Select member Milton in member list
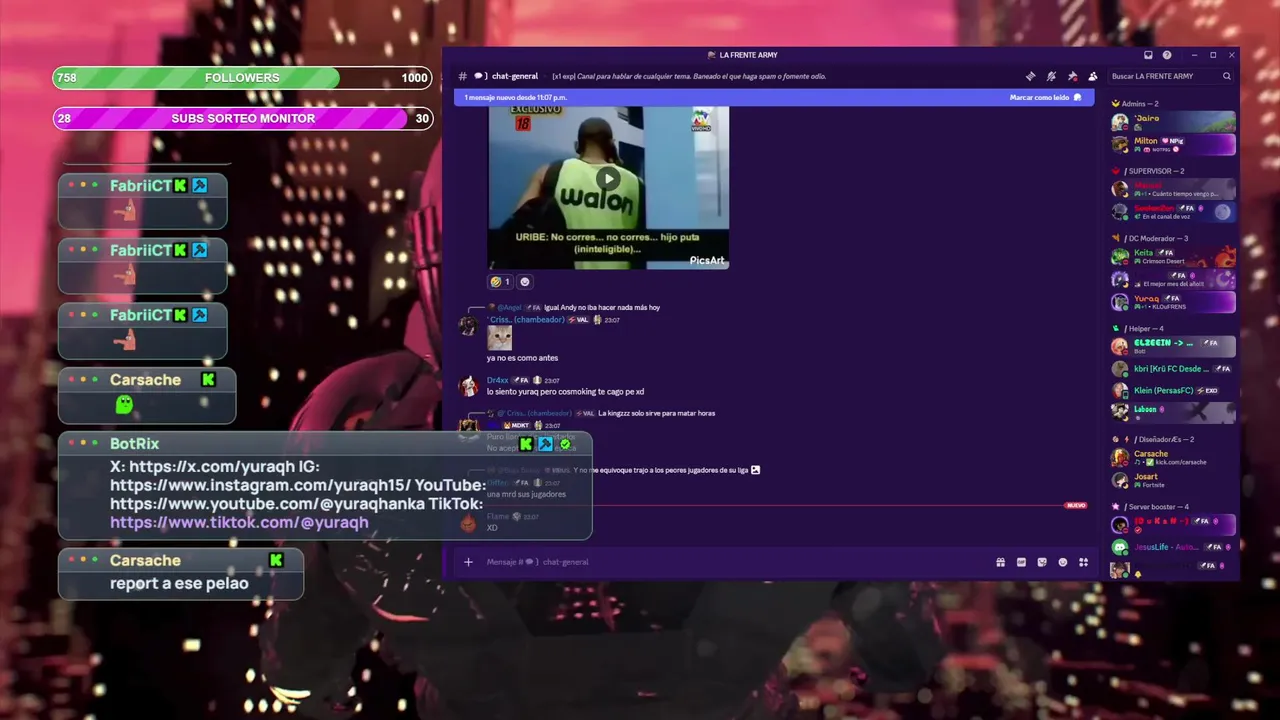This screenshot has width=1280, height=720. click(x=1173, y=145)
